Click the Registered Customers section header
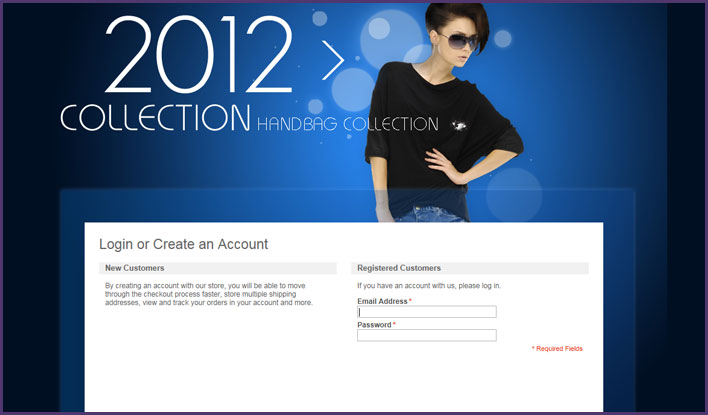The image size is (708, 415). [399, 268]
